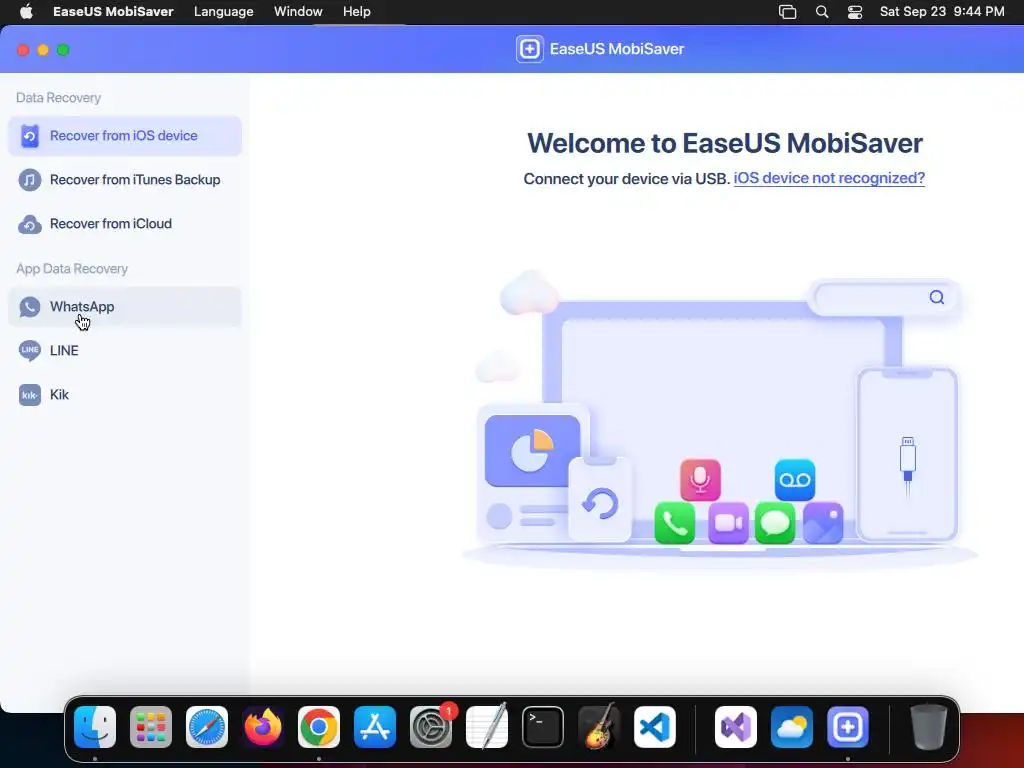Click the iTunes music note icon
This screenshot has height=768, width=1024.
pos(29,180)
